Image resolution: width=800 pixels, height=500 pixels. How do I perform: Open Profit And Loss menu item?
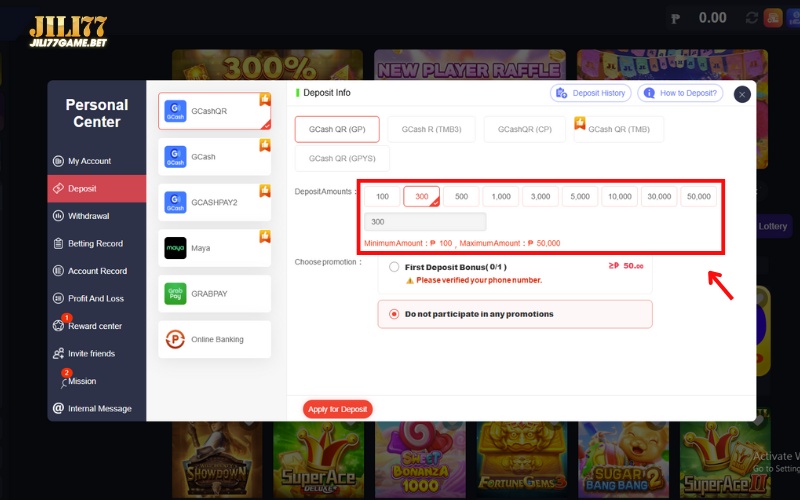97,298
